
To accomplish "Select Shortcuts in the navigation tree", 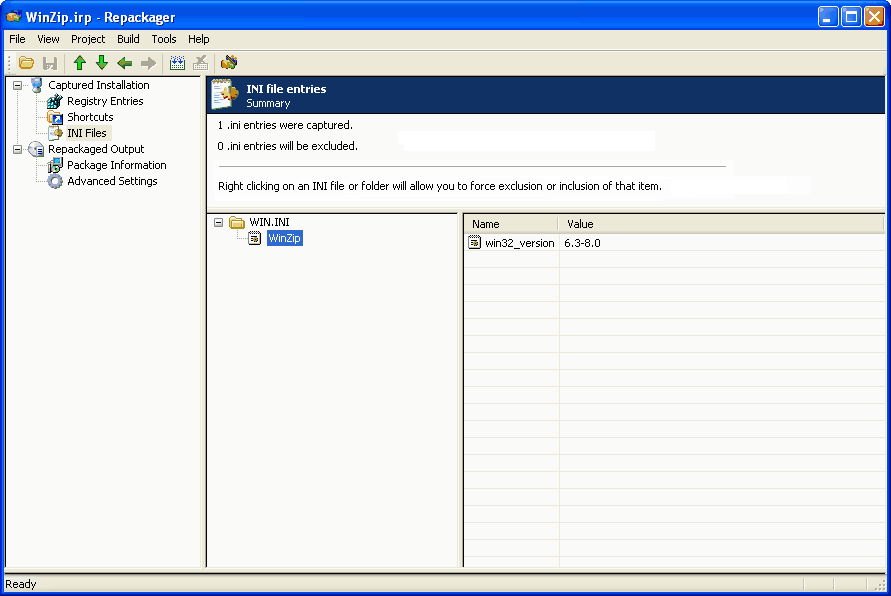I will click(x=90, y=117).
